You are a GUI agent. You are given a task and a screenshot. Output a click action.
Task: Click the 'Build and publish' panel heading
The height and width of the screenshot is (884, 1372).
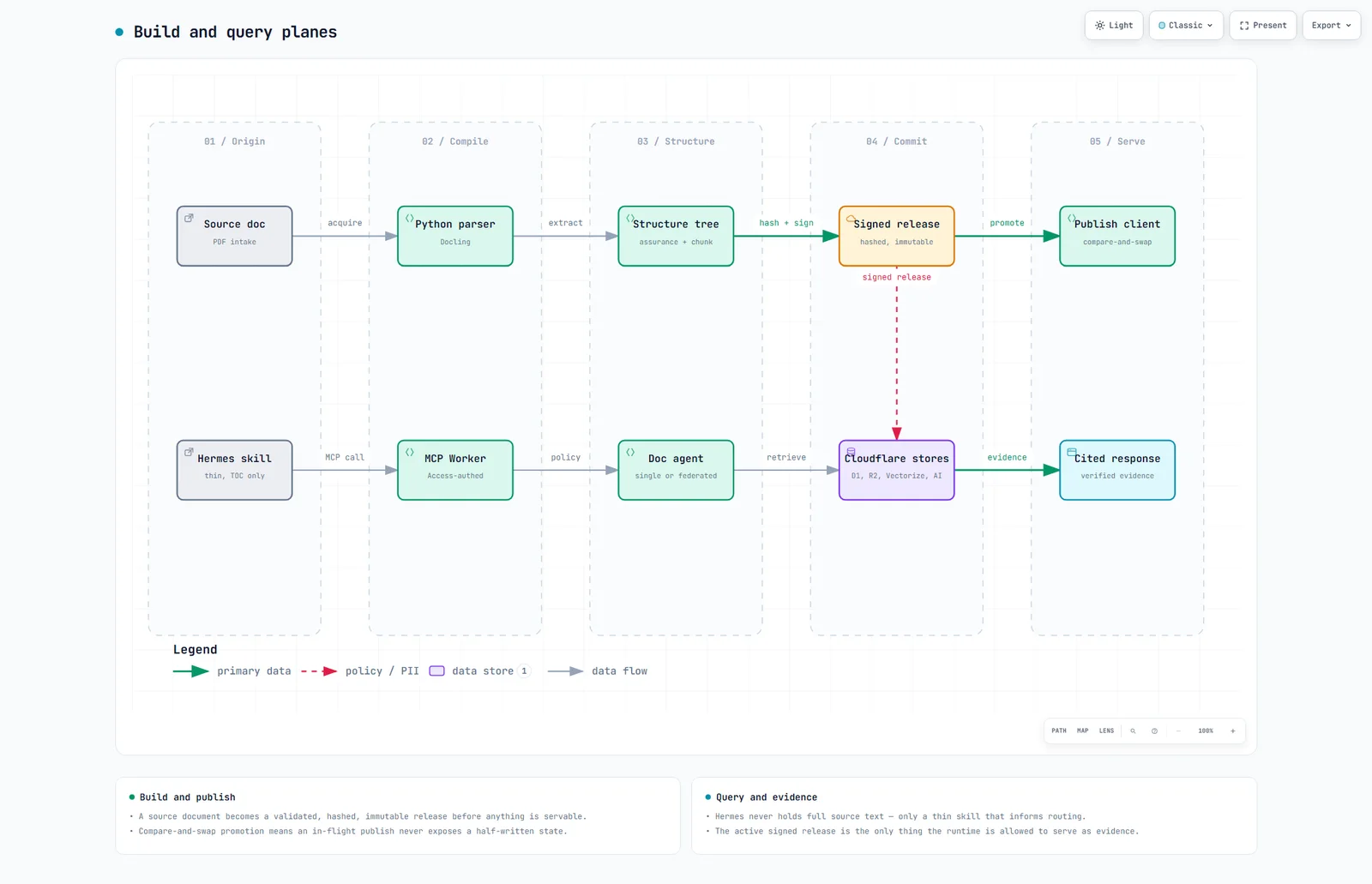(187, 797)
